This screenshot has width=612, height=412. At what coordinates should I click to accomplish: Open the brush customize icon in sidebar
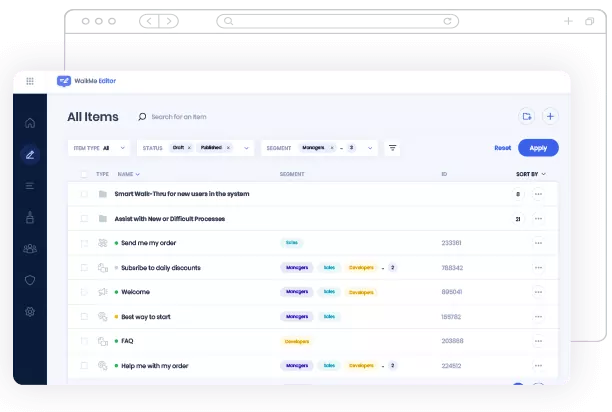[x=30, y=217]
